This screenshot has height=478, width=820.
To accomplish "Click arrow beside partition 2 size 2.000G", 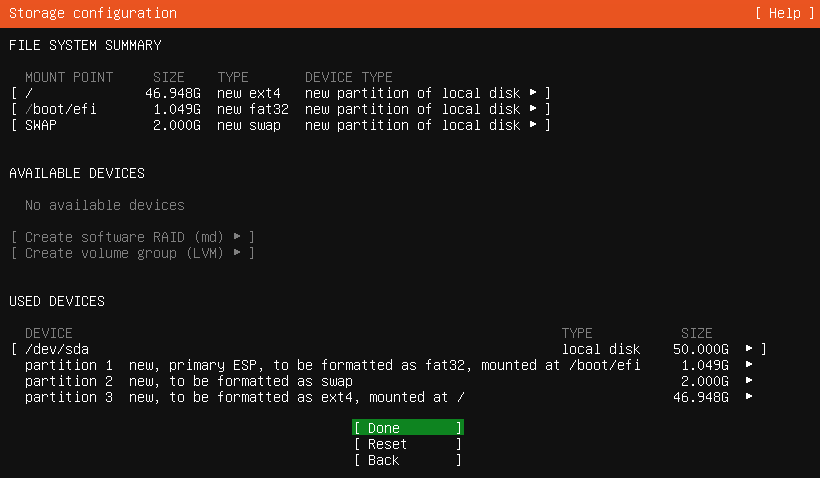I will coord(749,381).
